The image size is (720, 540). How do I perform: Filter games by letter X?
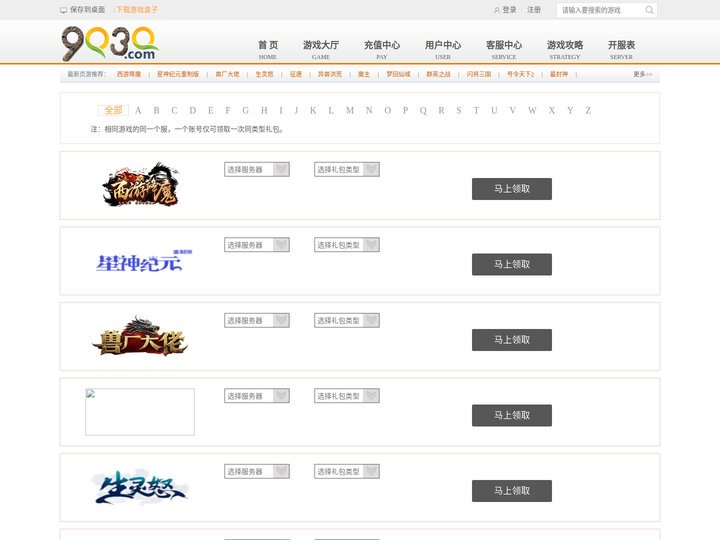click(552, 111)
